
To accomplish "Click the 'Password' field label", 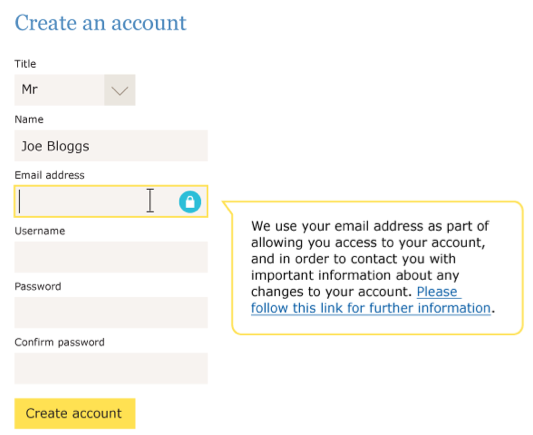I will point(38,286).
